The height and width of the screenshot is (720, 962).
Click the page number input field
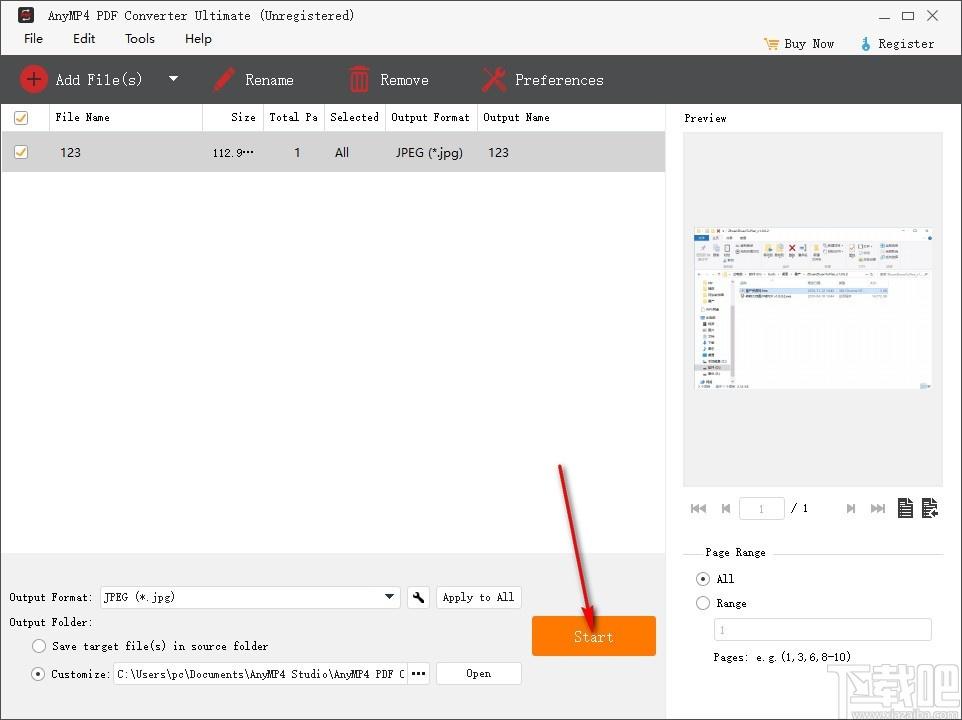click(x=762, y=508)
